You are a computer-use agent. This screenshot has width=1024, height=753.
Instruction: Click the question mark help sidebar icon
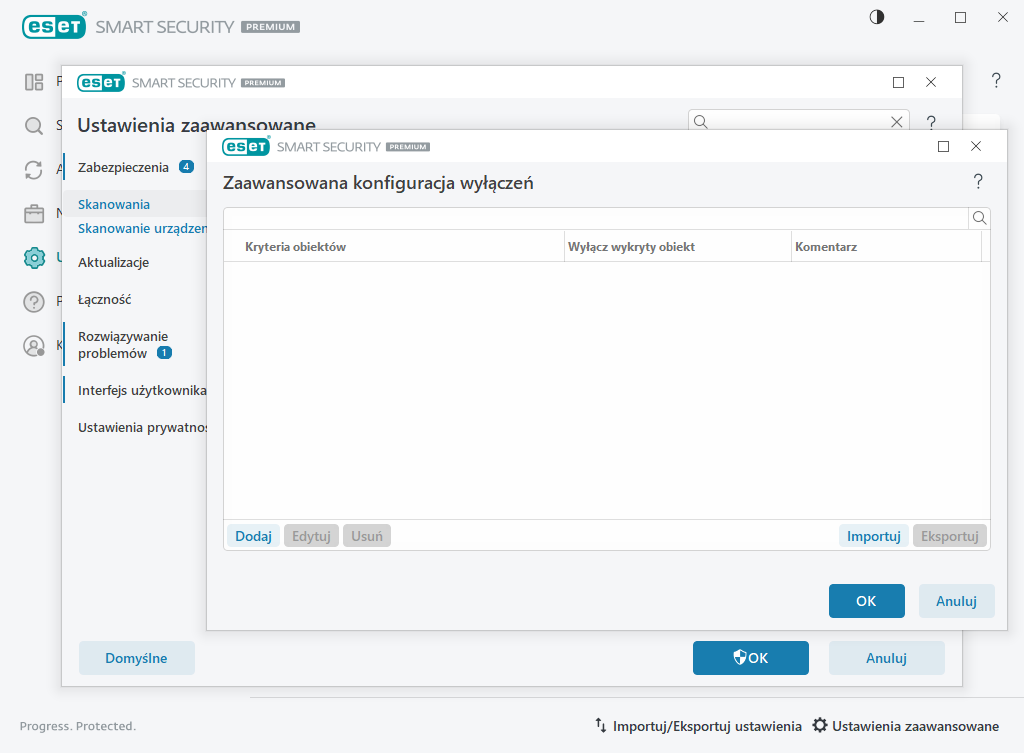34,301
